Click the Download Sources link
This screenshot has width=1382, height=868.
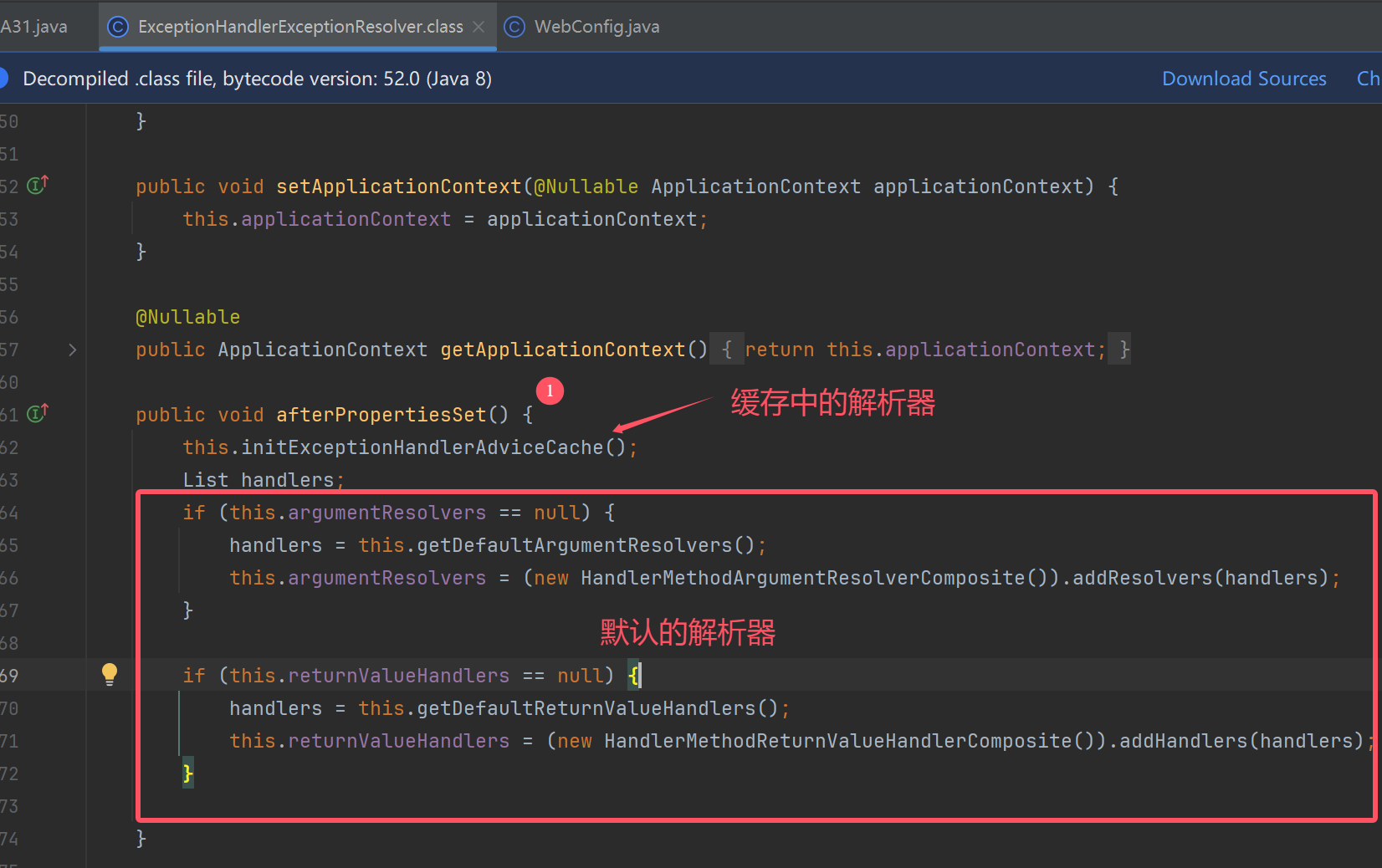[x=1244, y=79]
